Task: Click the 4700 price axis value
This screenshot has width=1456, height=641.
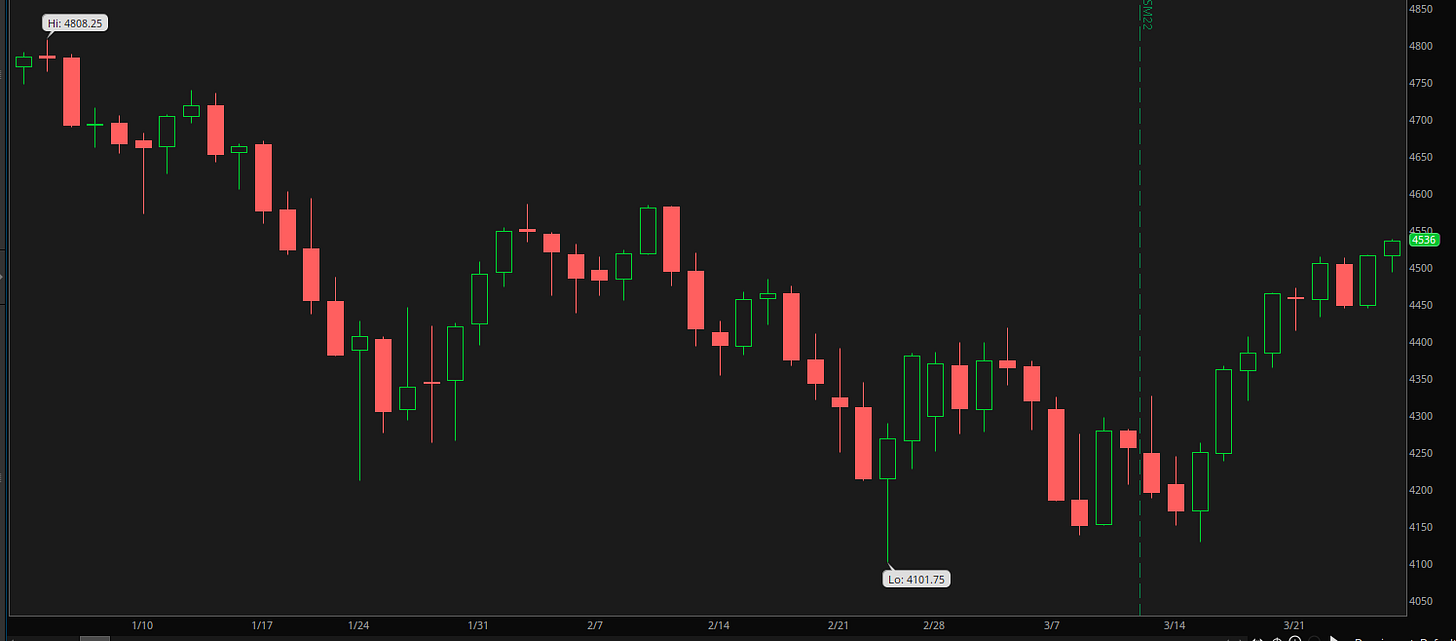Action: pos(1422,120)
